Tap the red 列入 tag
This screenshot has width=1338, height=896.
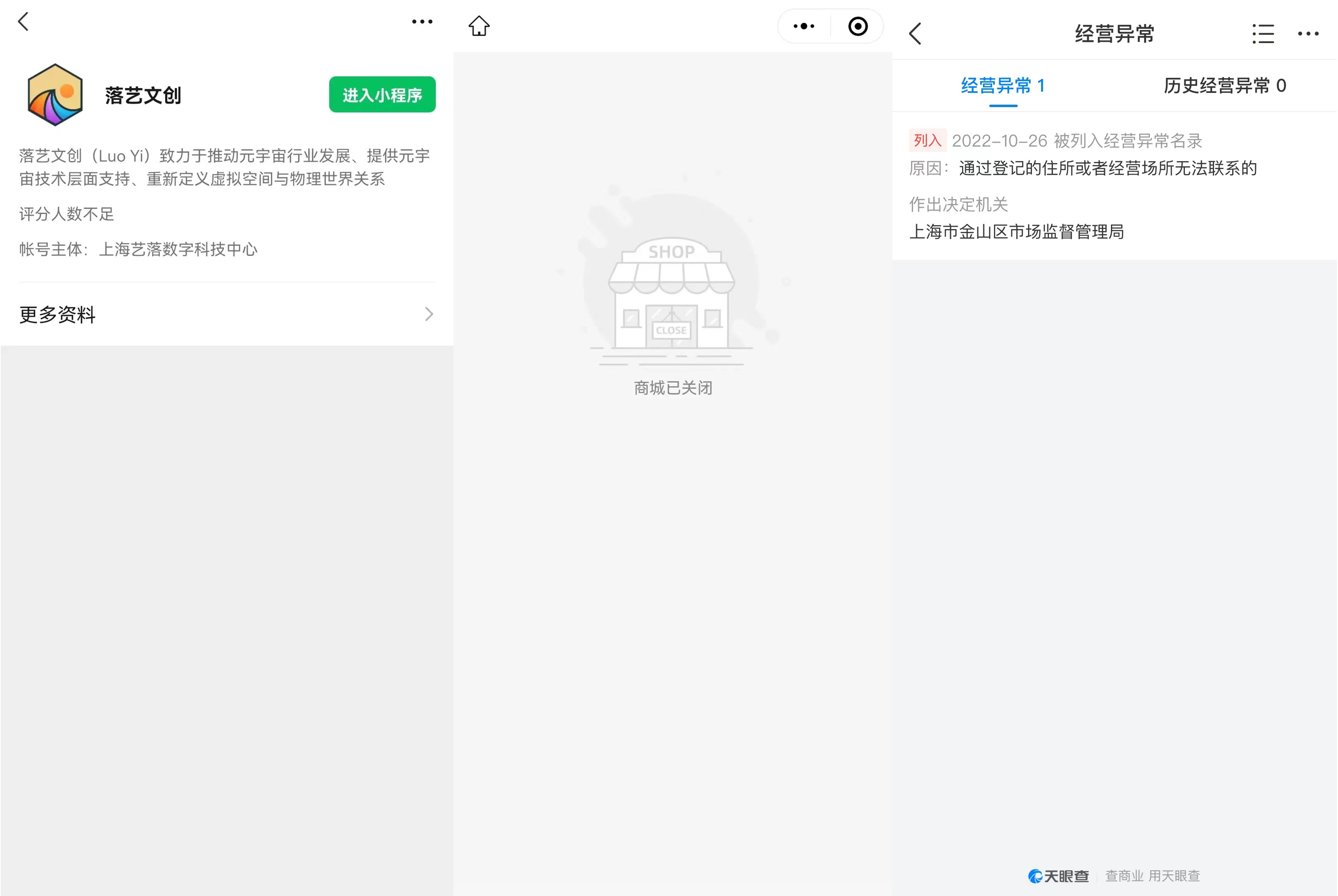[927, 140]
